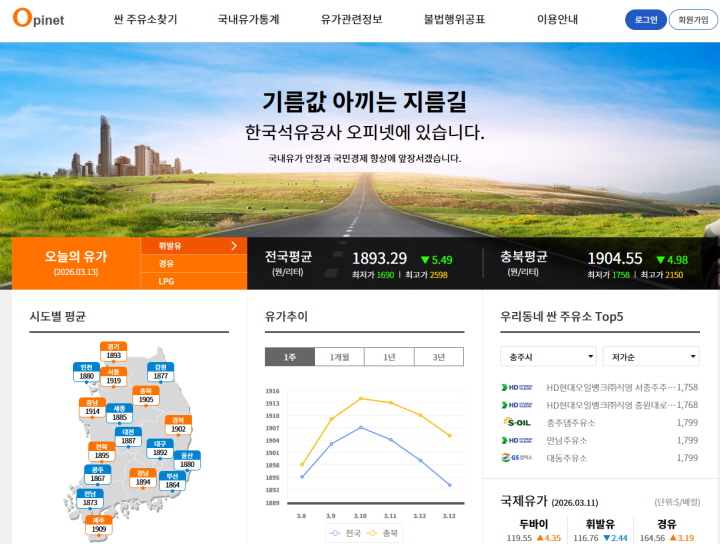
Task: Open 만남주유소 station link
Action: click(567, 440)
